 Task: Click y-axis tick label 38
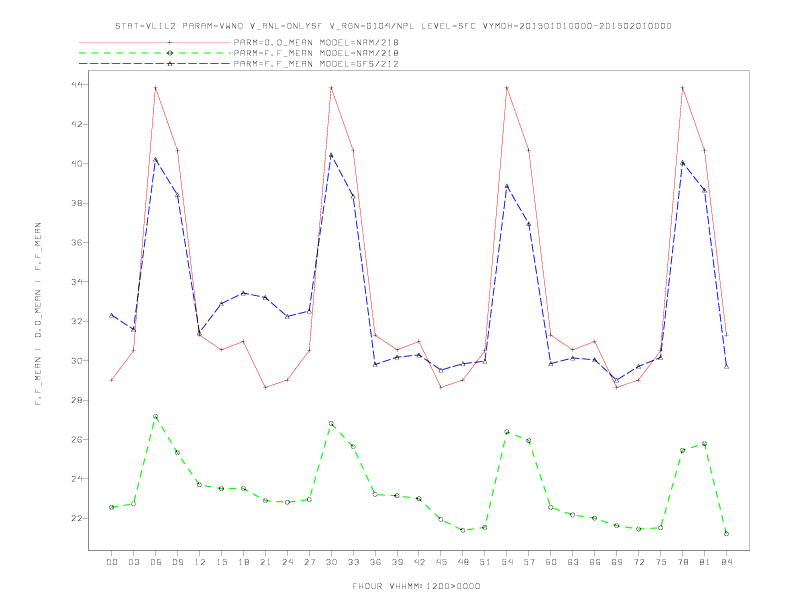(x=76, y=203)
